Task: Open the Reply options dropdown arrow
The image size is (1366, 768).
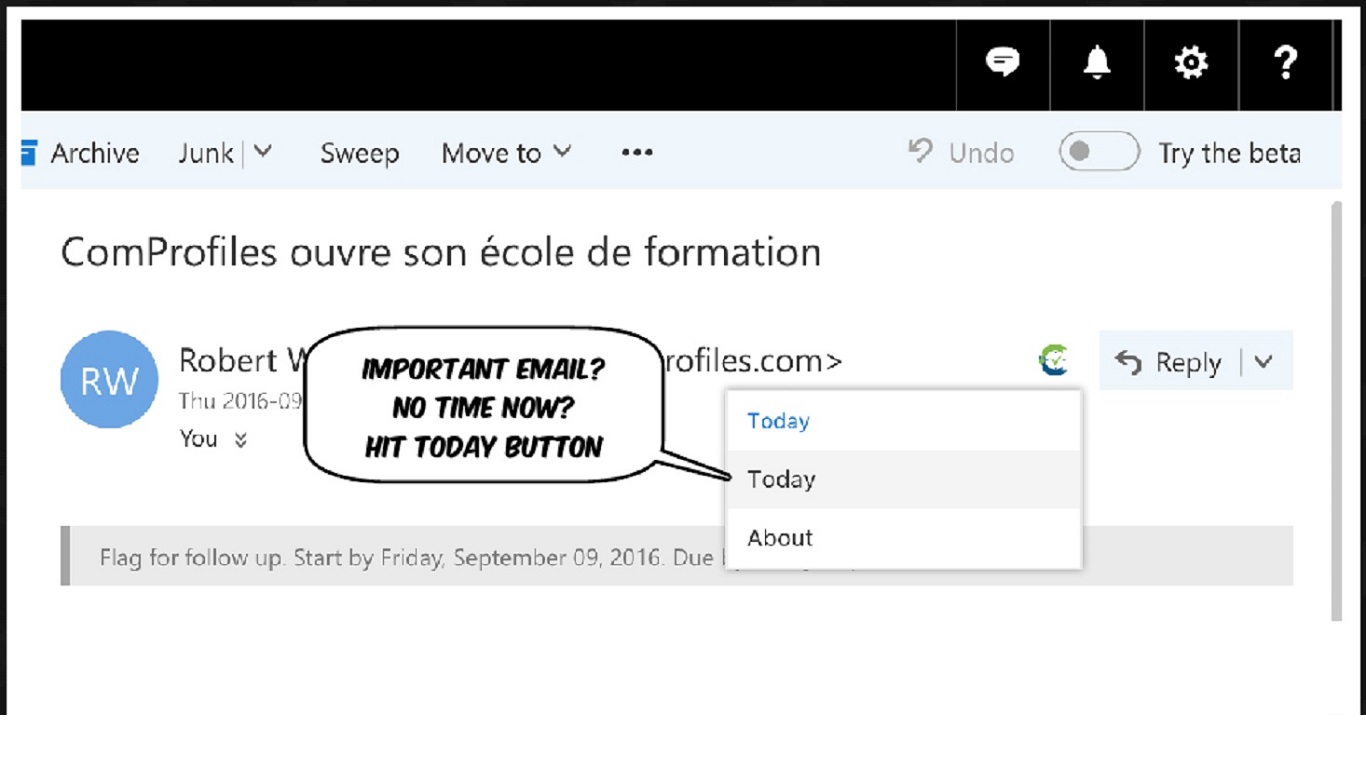Action: (x=1264, y=361)
